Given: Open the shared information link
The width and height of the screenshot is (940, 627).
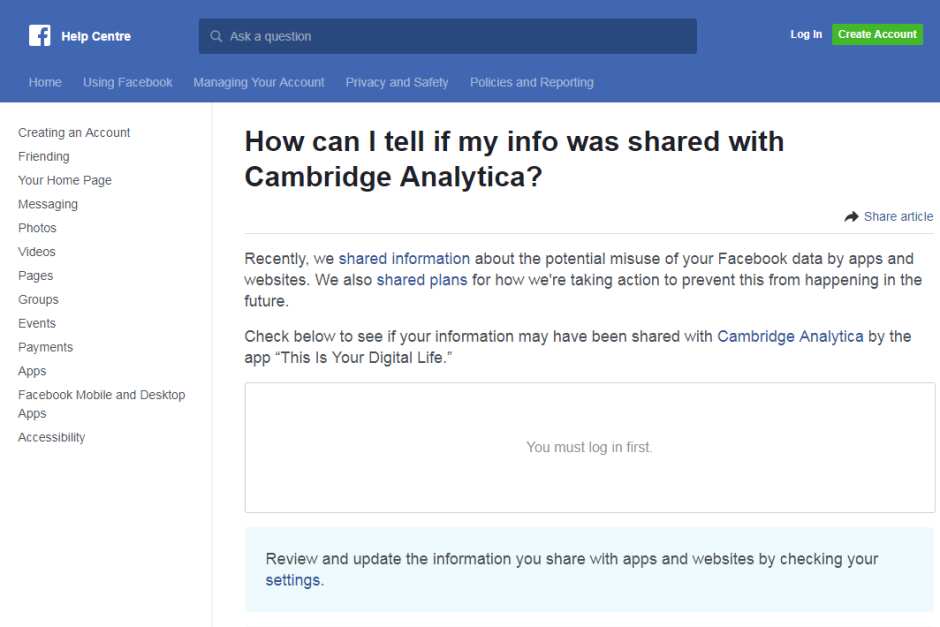Looking at the screenshot, I should click(x=404, y=258).
